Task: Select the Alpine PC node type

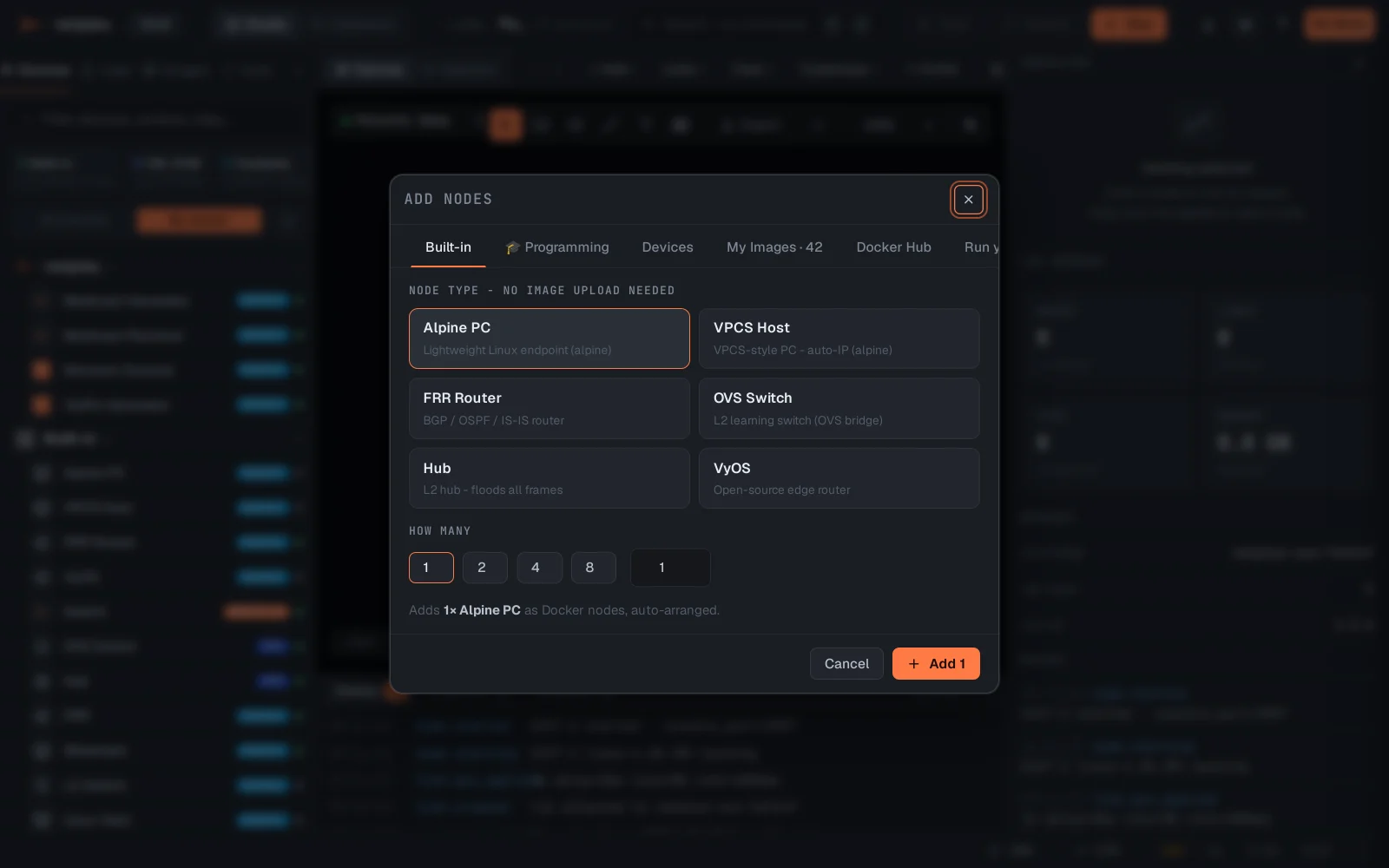Action: [x=550, y=339]
